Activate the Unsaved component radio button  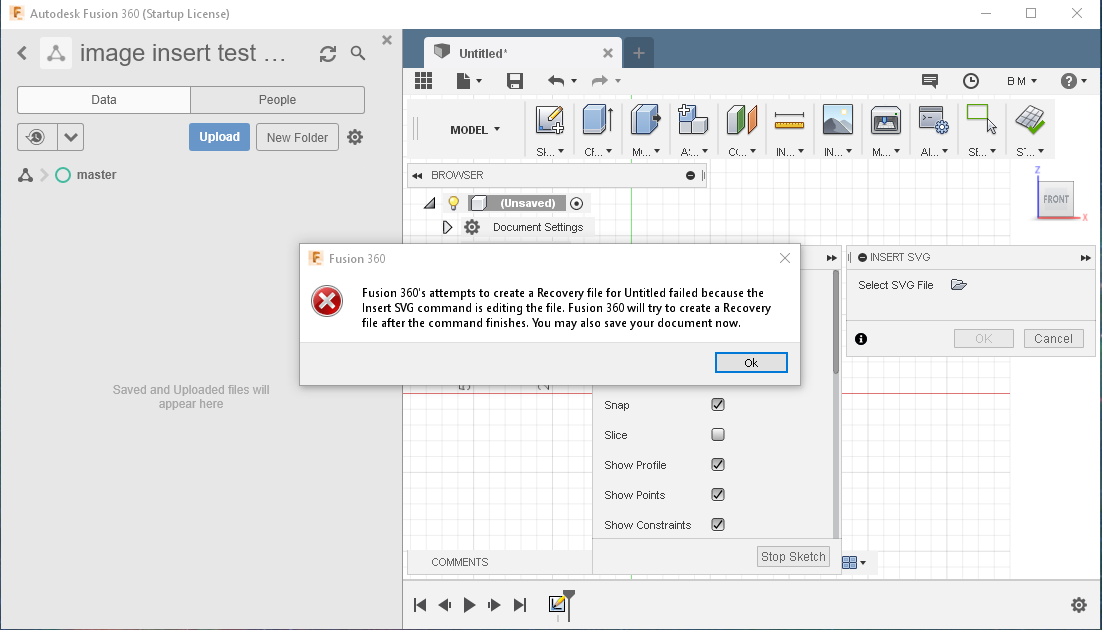click(576, 203)
